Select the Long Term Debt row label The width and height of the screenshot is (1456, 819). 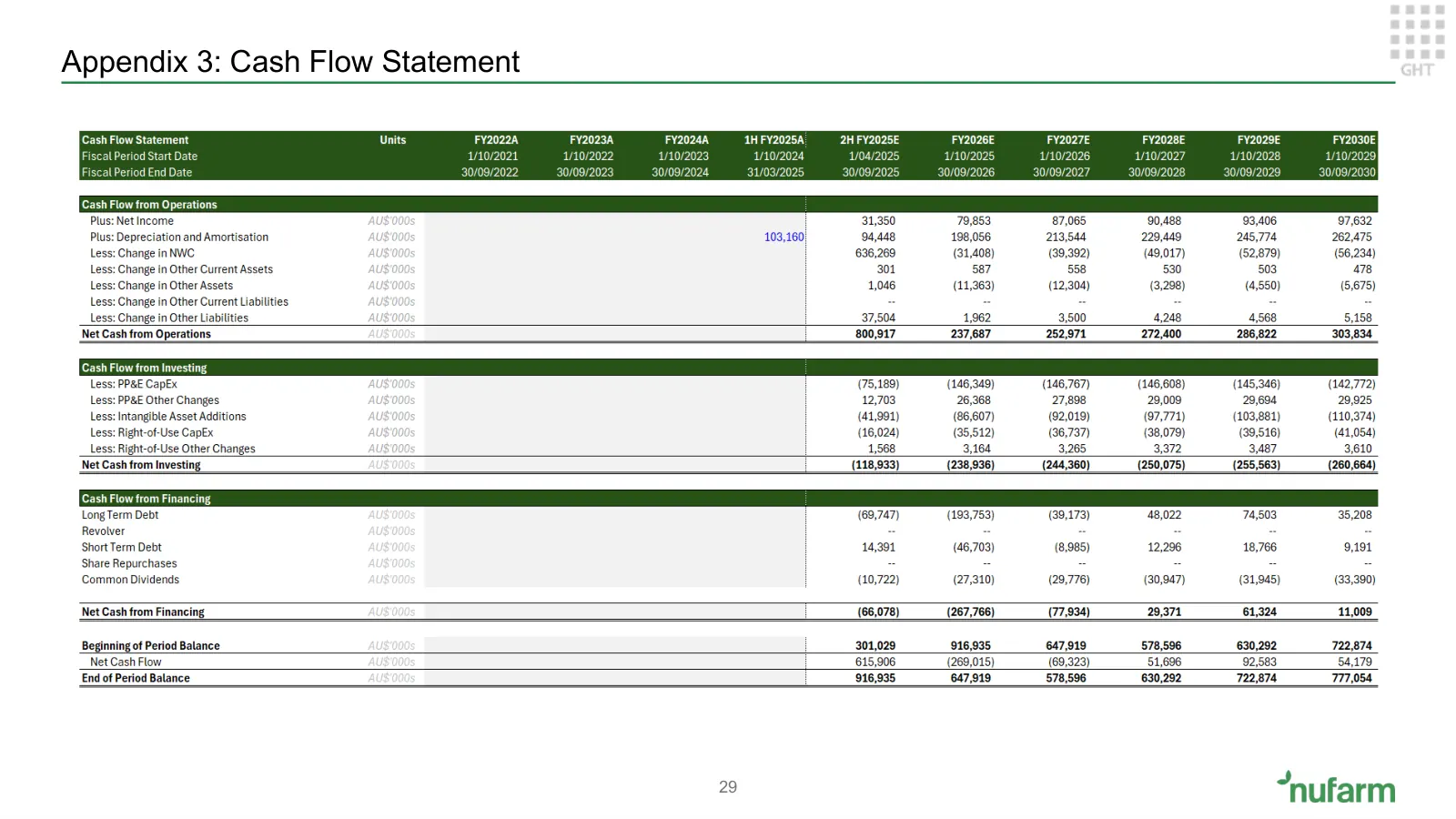click(x=119, y=515)
